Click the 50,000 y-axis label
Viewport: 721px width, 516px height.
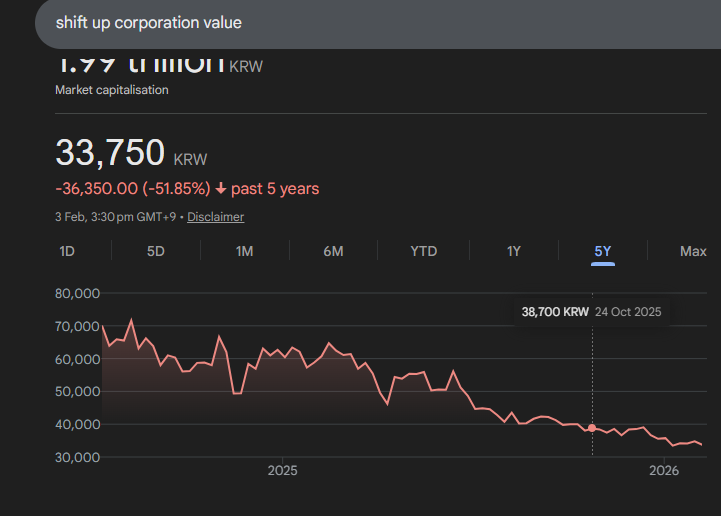point(77,391)
